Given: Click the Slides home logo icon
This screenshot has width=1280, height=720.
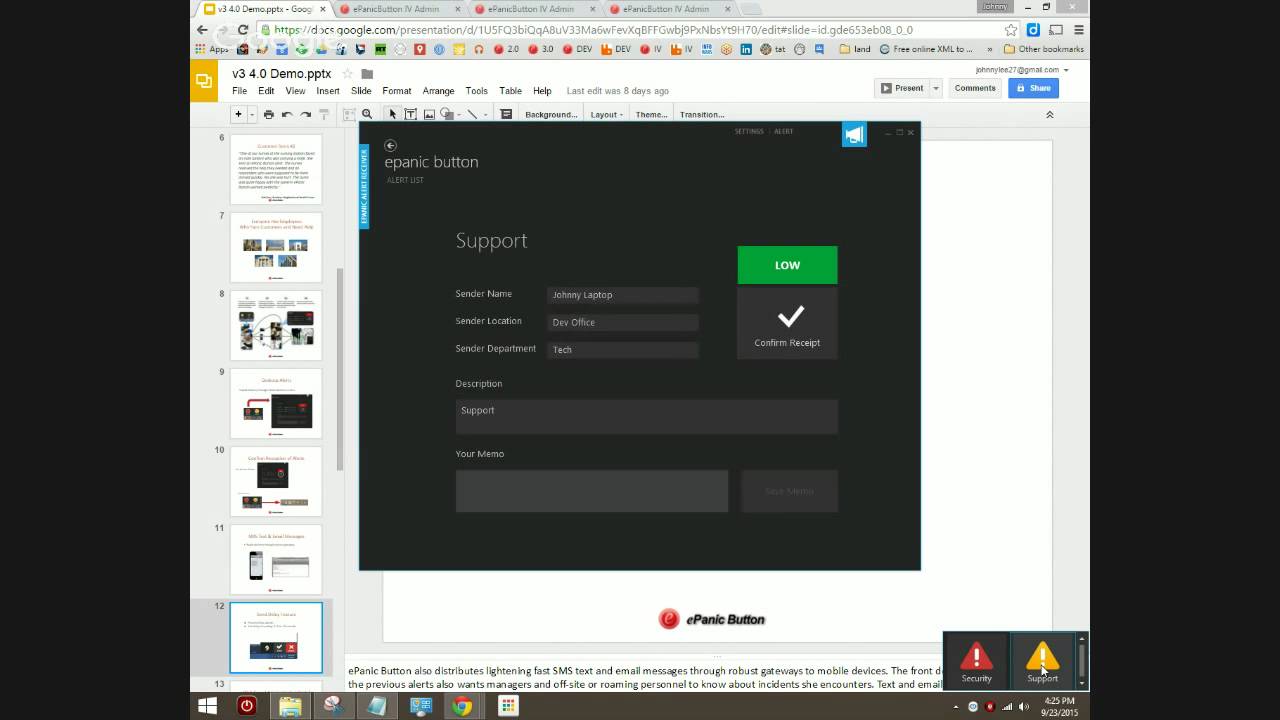Looking at the screenshot, I should [x=204, y=81].
